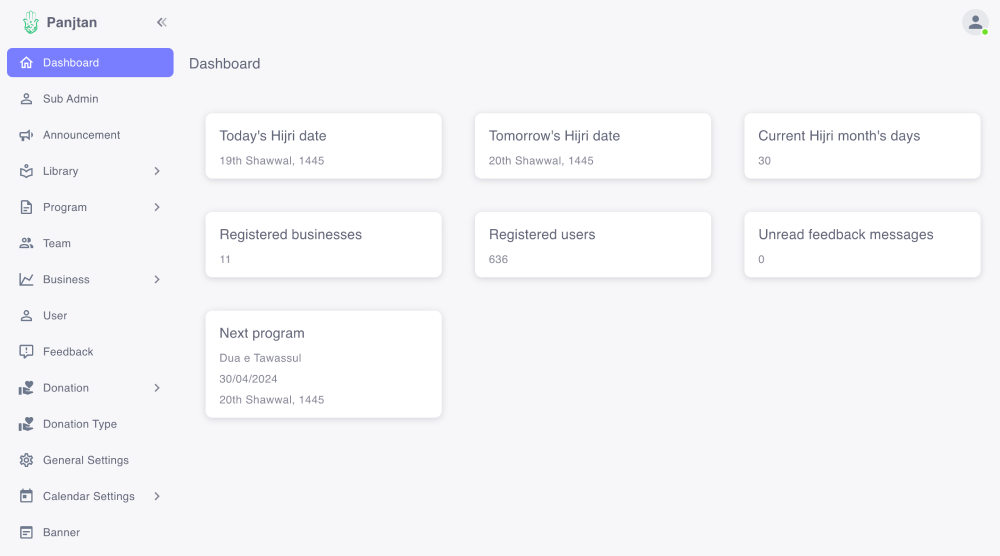
Task: Click the Team people icon
Action: click(x=26, y=243)
